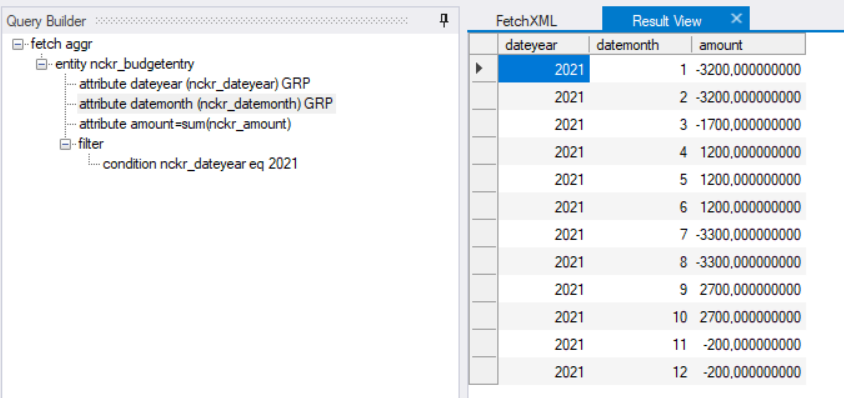Click dateyear cell in month 10 row
The image size is (844, 398).
click(x=544, y=317)
